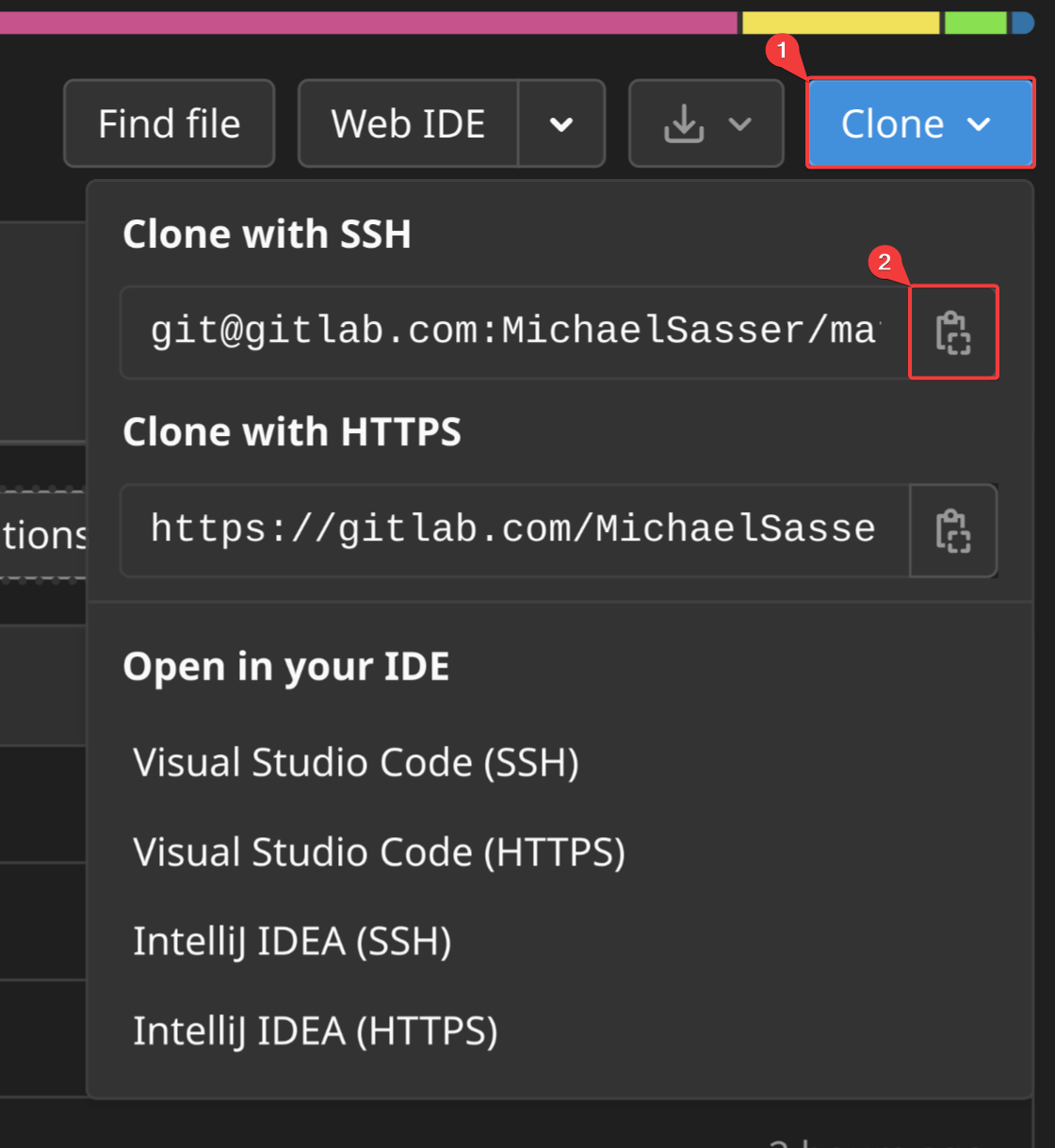Open the Web IDE dropdown arrow

click(561, 123)
